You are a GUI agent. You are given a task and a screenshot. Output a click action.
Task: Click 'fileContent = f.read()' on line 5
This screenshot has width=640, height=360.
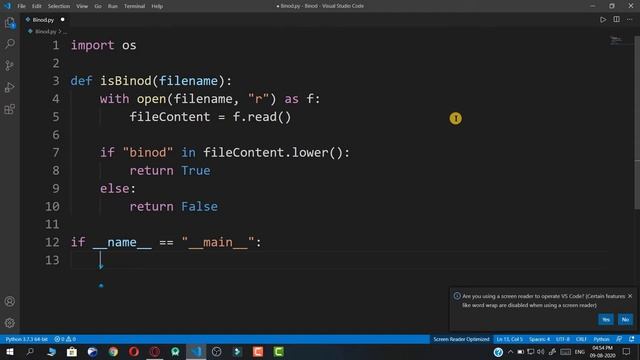[x=210, y=117]
